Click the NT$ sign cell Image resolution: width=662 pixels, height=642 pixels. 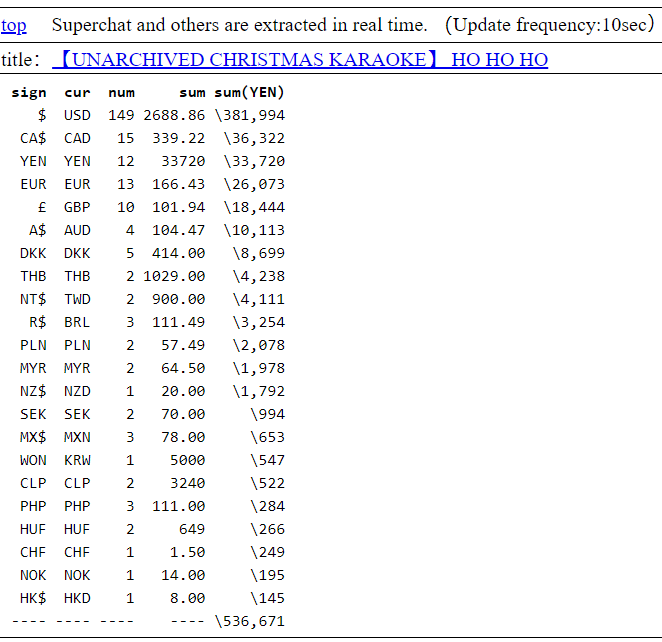(x=33, y=299)
